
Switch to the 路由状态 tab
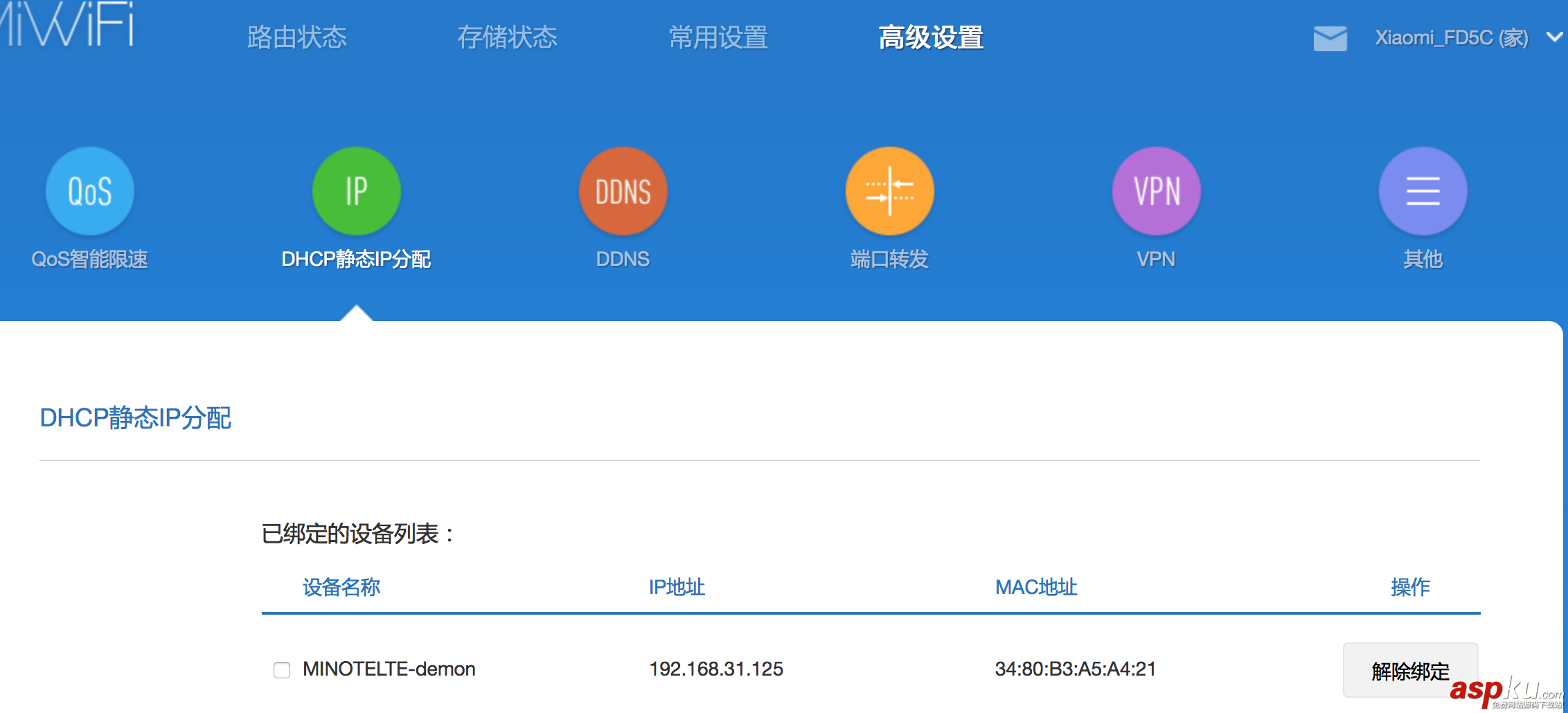[297, 37]
